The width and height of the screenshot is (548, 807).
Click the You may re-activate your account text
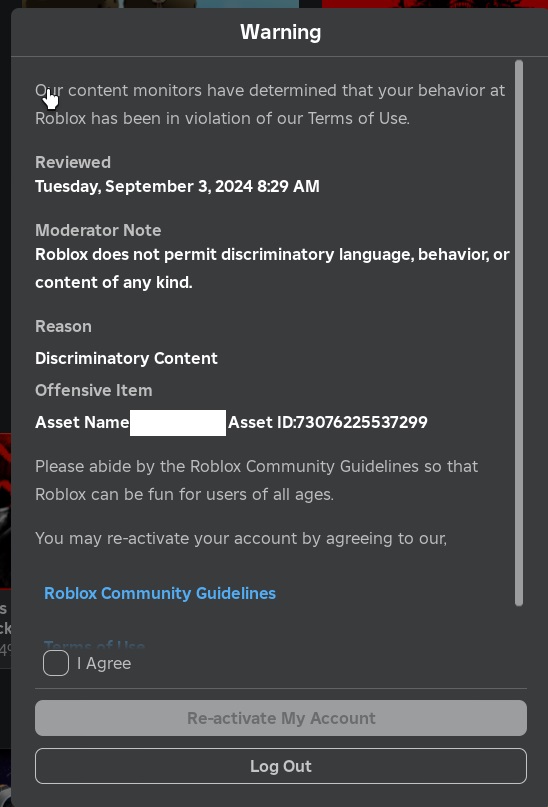coord(241,538)
